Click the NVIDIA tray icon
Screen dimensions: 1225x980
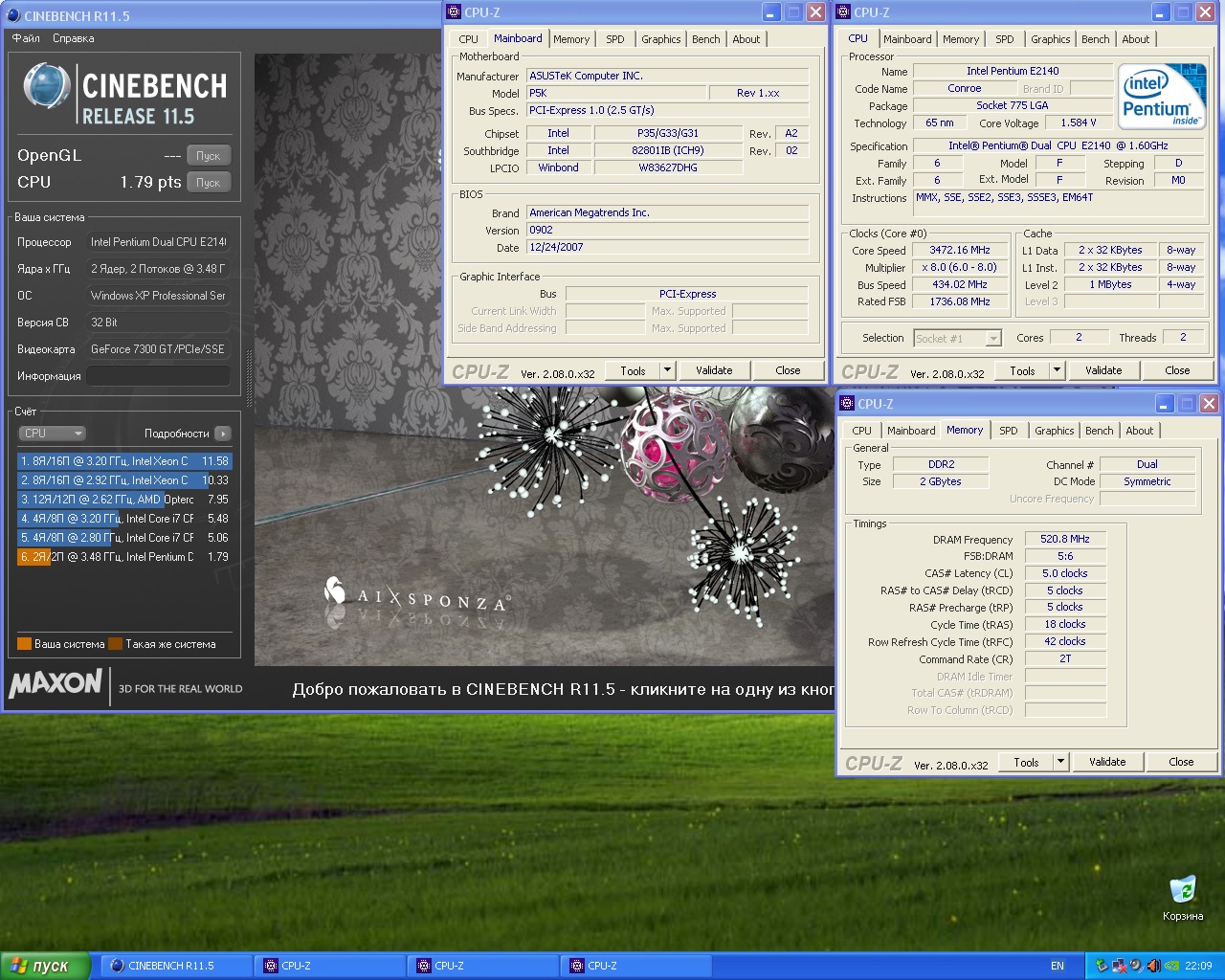[1169, 966]
